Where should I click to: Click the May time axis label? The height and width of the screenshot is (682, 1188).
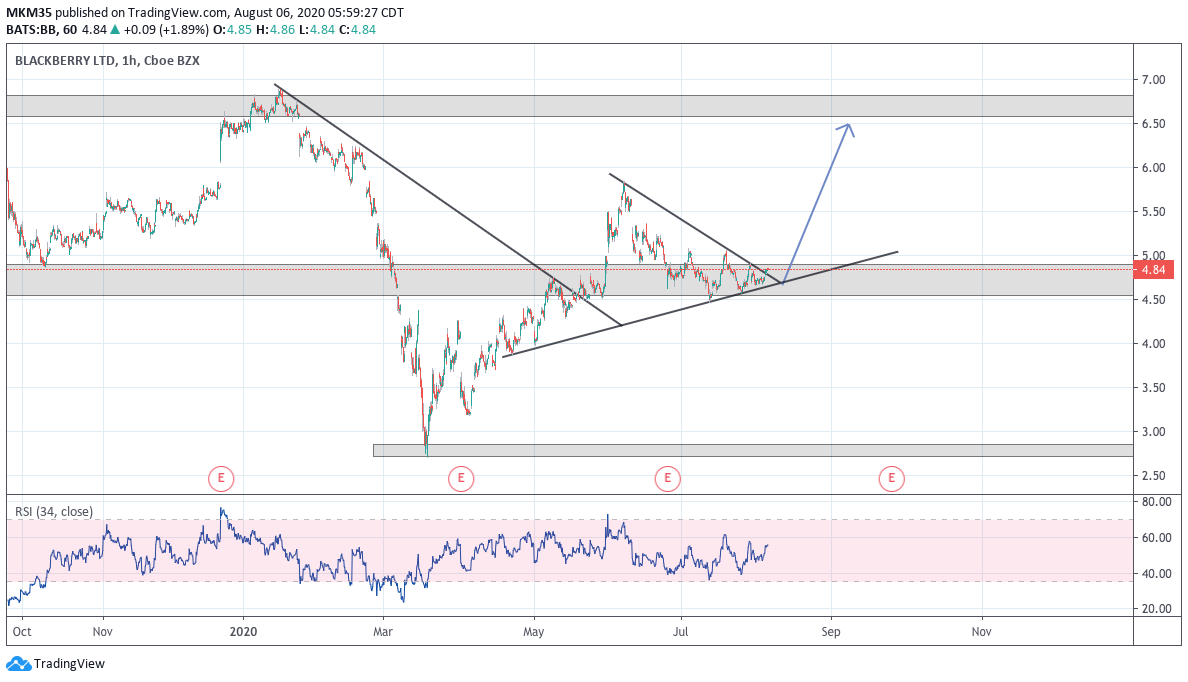(533, 631)
